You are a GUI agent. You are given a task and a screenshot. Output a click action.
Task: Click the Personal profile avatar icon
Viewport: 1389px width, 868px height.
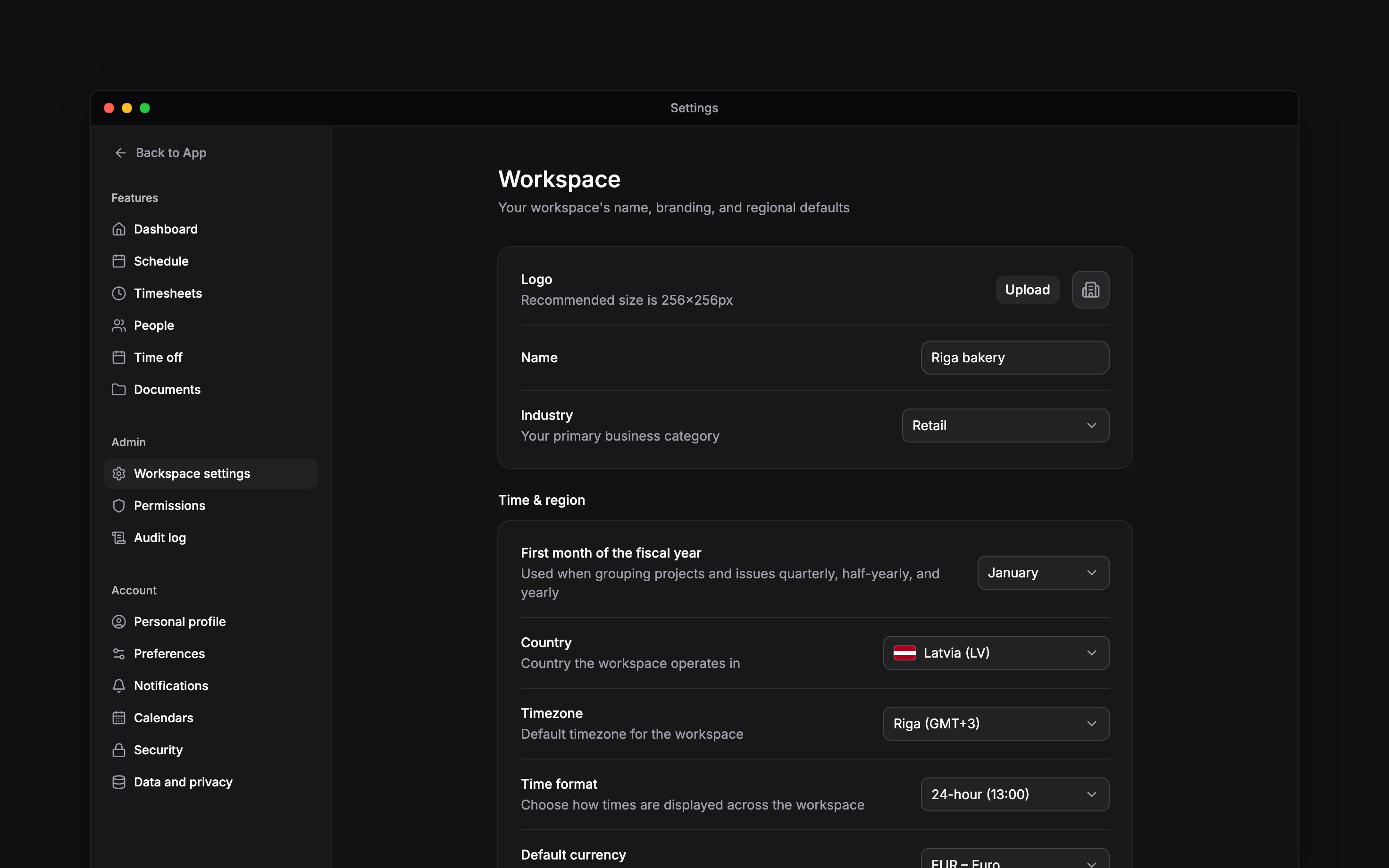click(x=119, y=622)
